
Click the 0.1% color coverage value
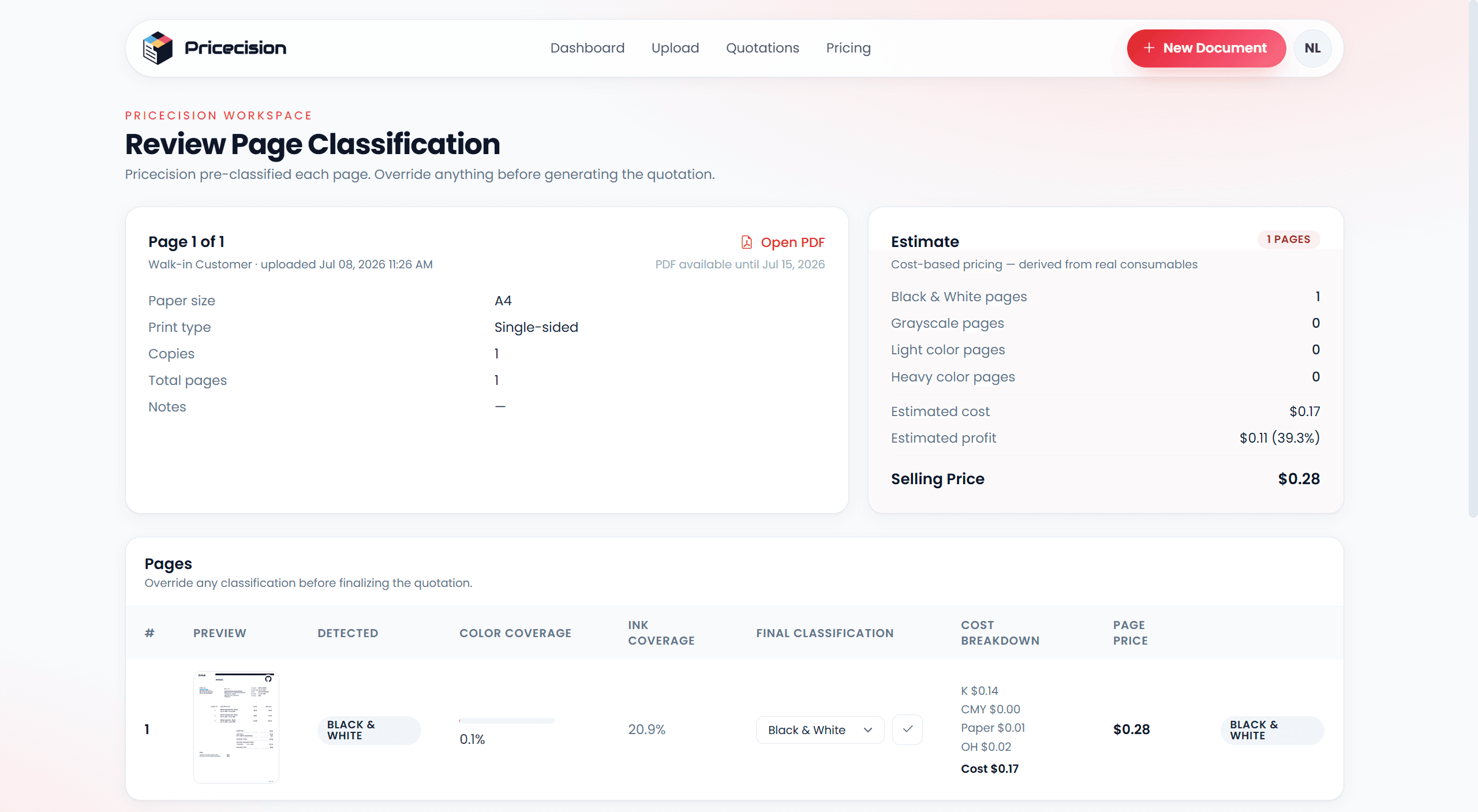[x=472, y=739]
